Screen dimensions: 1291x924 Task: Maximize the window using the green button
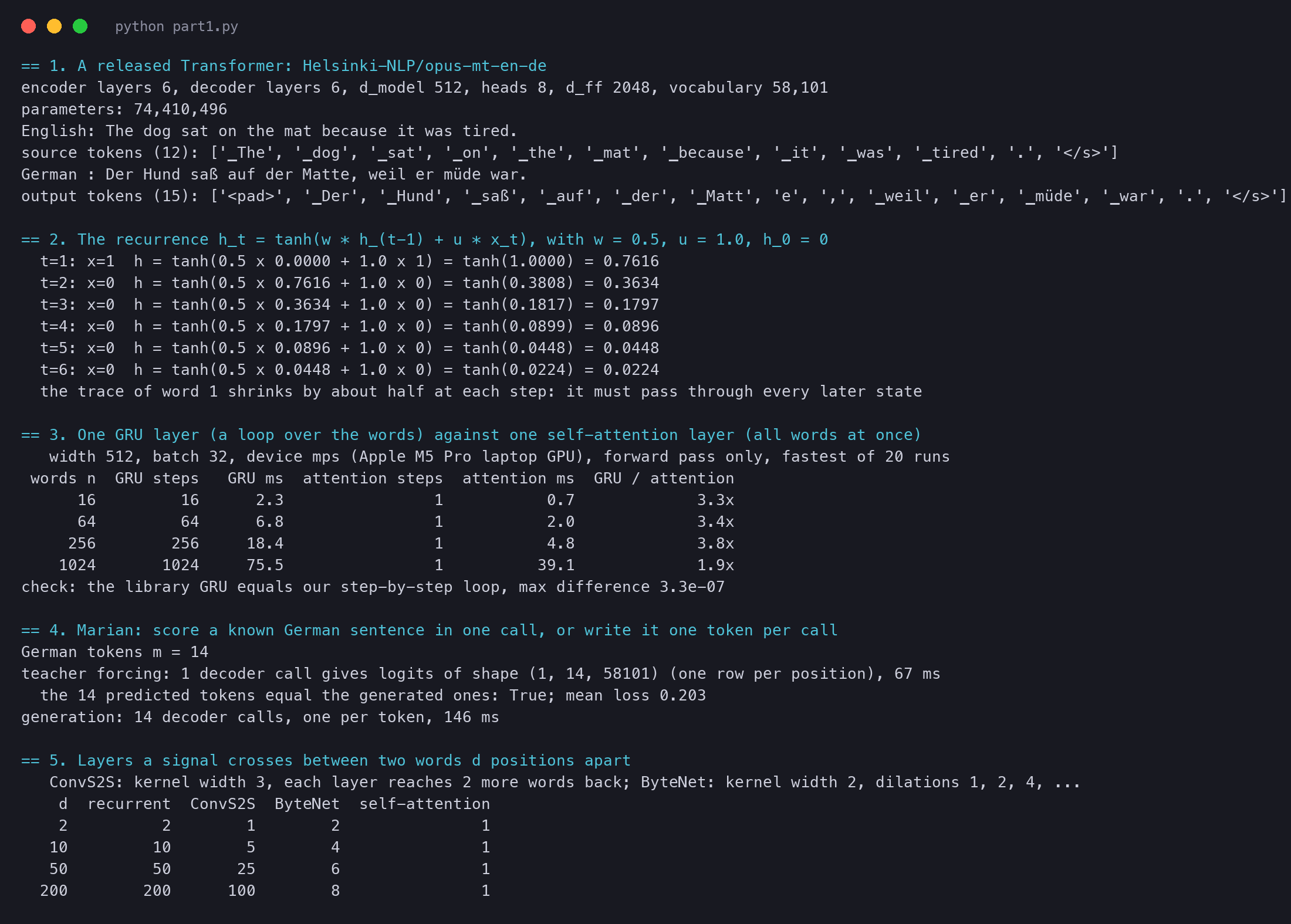click(80, 26)
